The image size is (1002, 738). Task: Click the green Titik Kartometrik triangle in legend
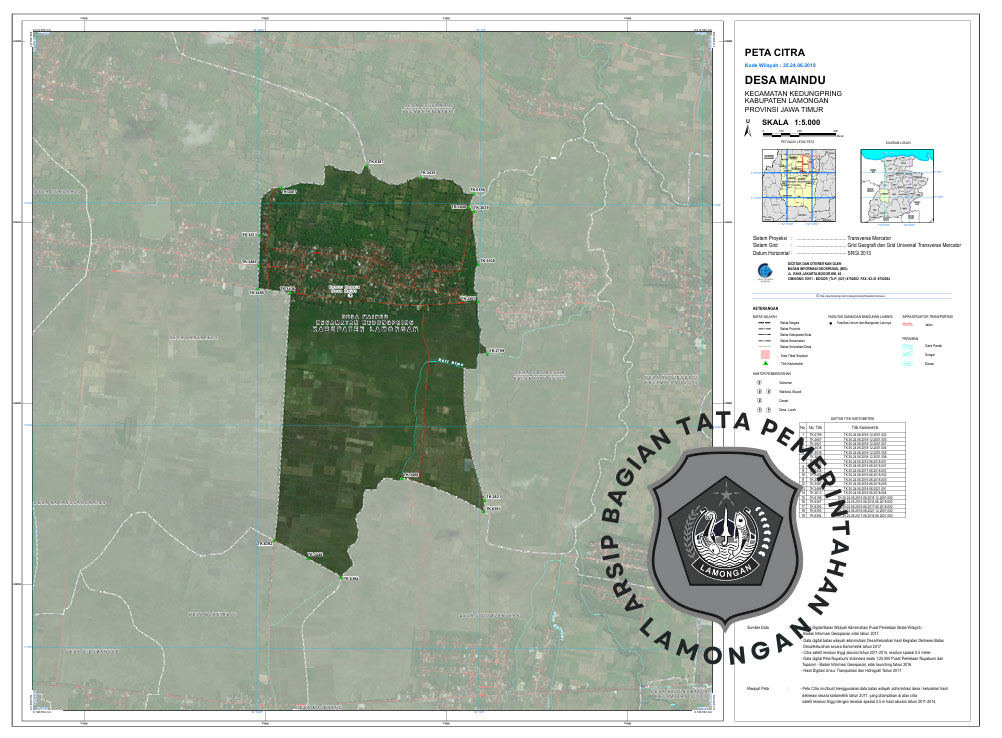point(766,365)
